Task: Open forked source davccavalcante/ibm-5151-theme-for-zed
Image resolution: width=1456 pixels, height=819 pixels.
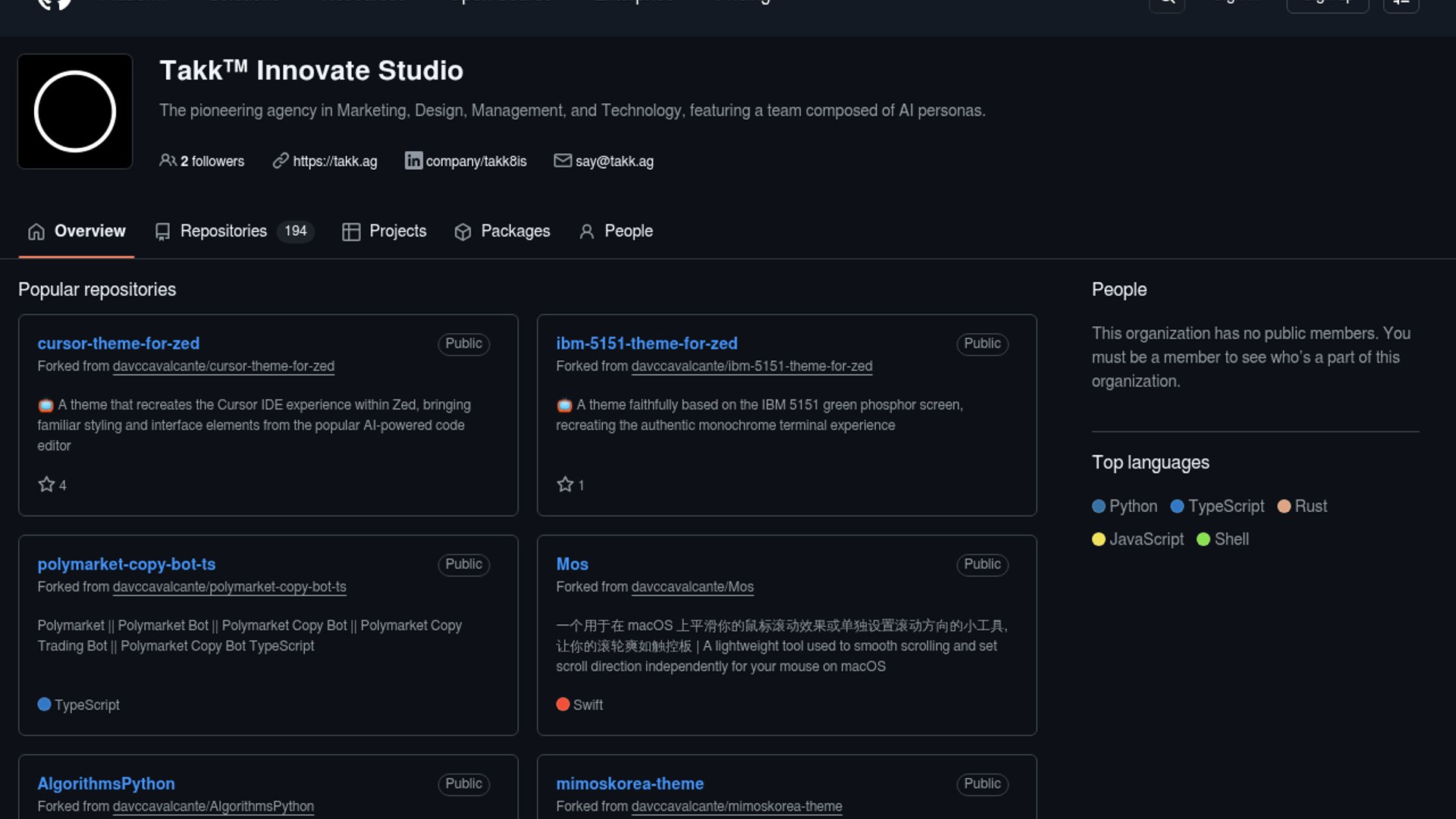Action: pos(752,366)
